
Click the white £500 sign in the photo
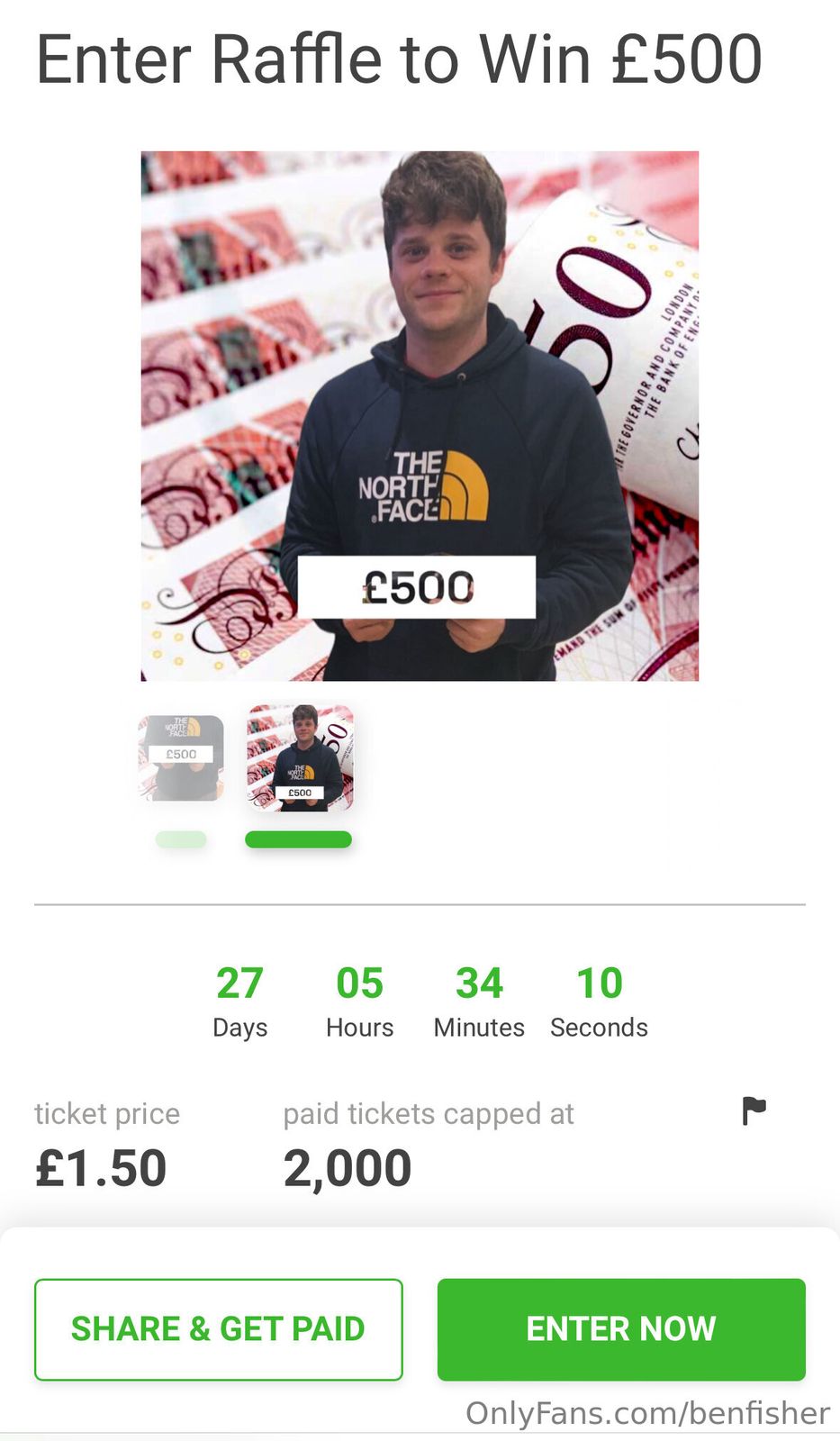pyautogui.click(x=417, y=587)
